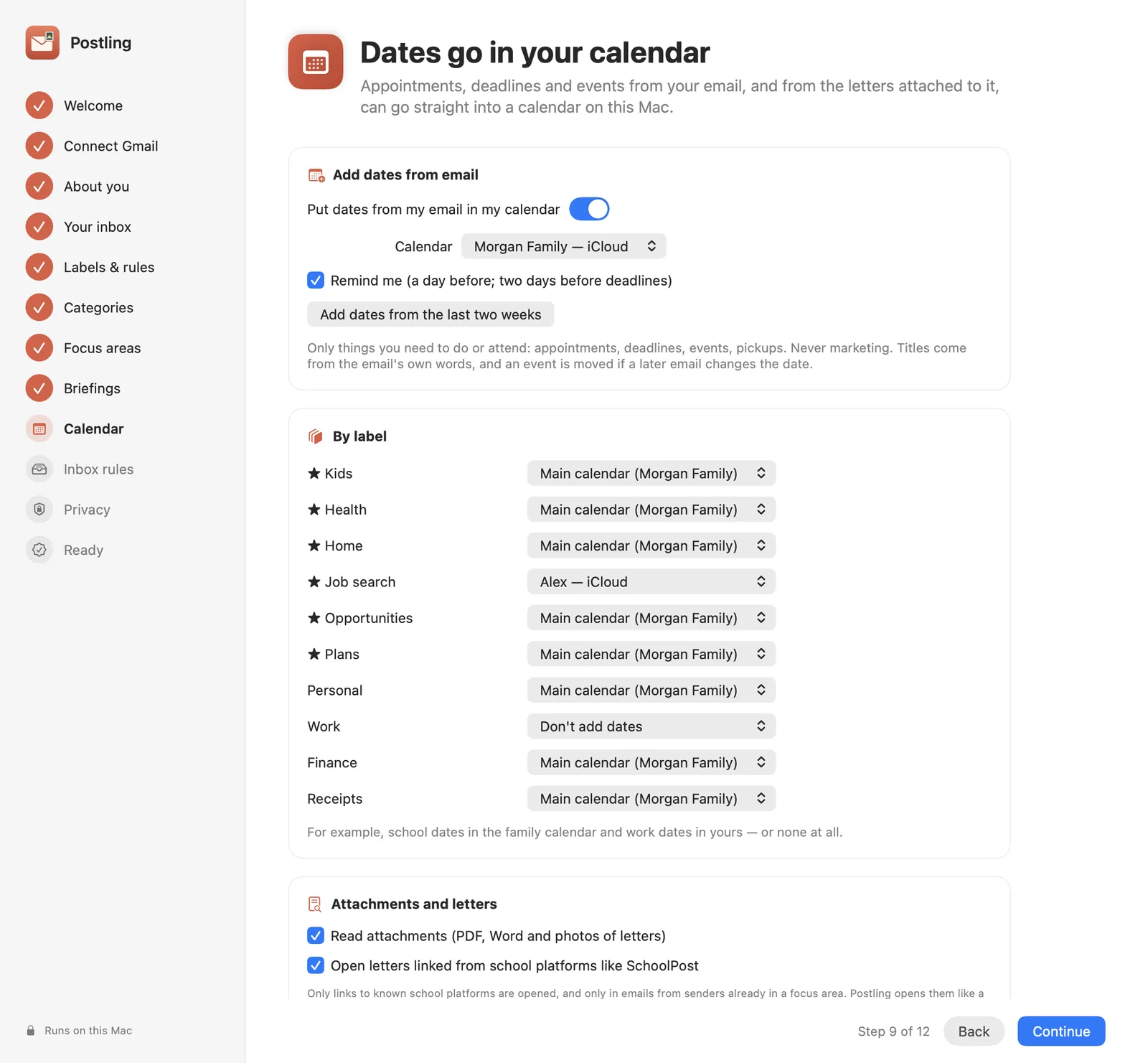Click the Attachments and letters document icon
Viewport: 1148px width, 1063px height.
(315, 904)
